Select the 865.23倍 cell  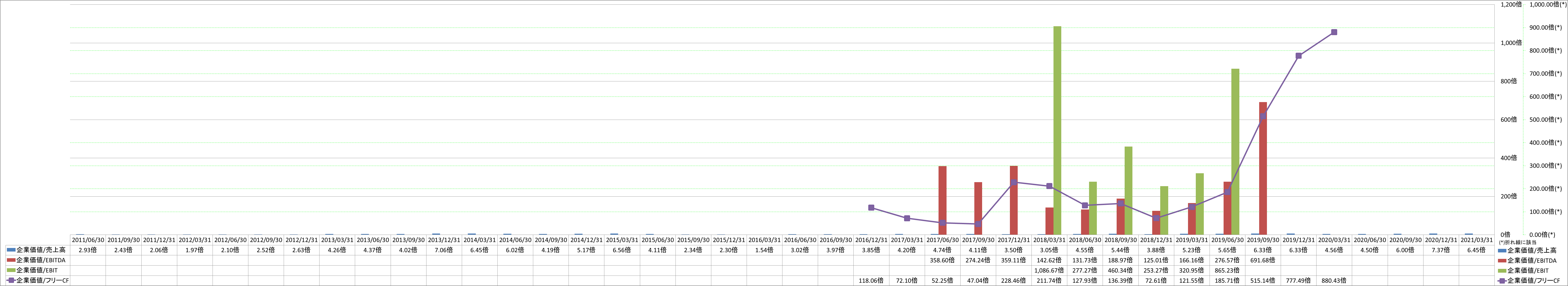(1227, 270)
